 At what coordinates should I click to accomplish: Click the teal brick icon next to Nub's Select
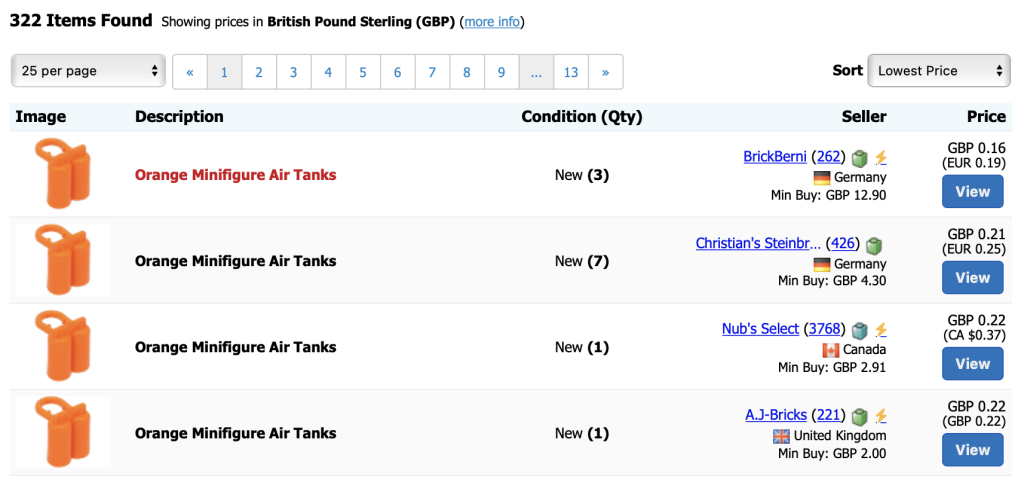[x=861, y=330]
